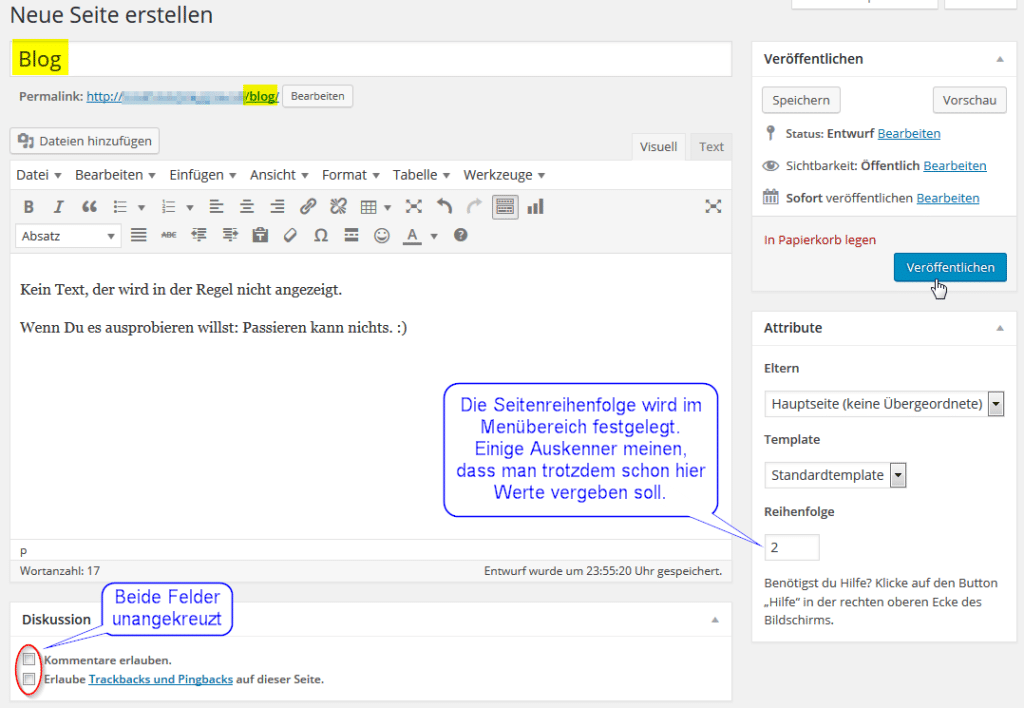The image size is (1024, 708).
Task: Allow Trackbacks und Pingbacks via checkbox
Action: point(29,679)
